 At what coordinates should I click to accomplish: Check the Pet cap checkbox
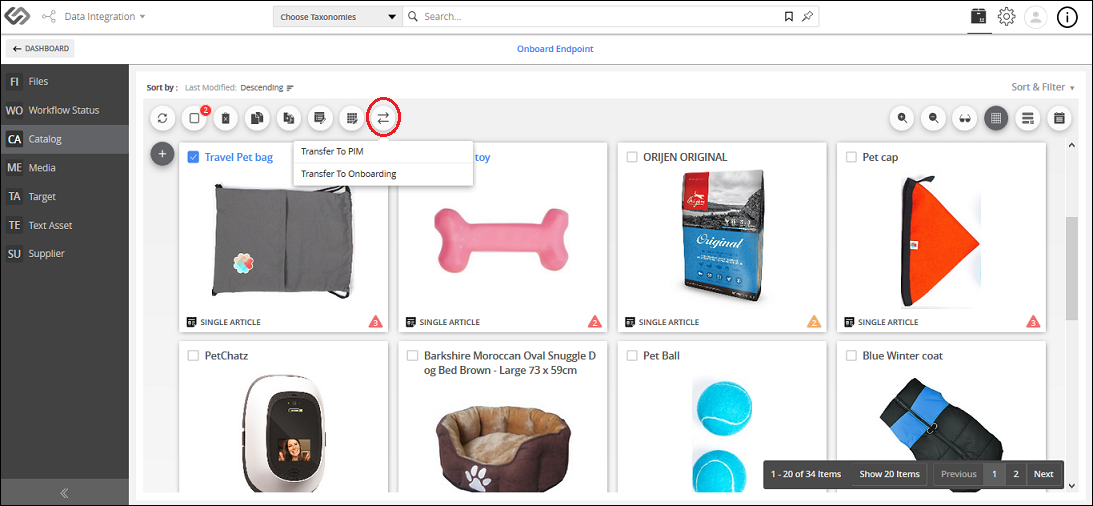click(851, 158)
